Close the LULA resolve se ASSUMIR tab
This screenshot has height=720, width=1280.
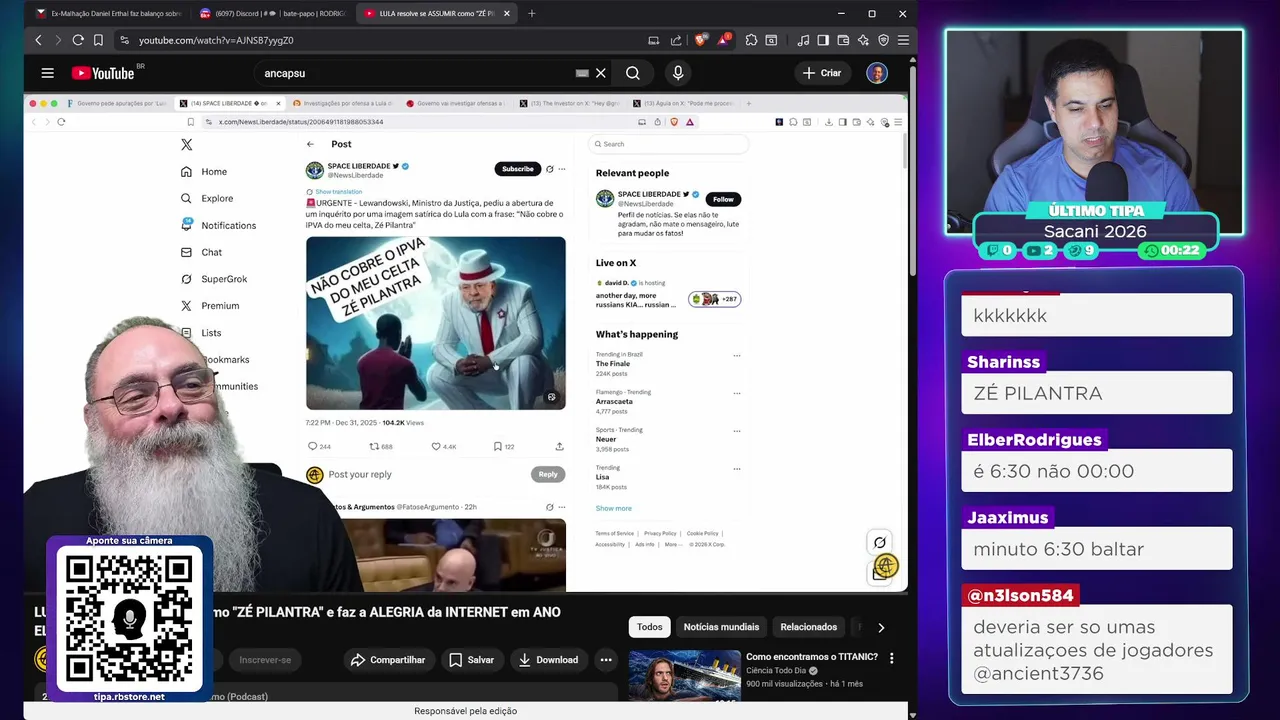tap(507, 14)
